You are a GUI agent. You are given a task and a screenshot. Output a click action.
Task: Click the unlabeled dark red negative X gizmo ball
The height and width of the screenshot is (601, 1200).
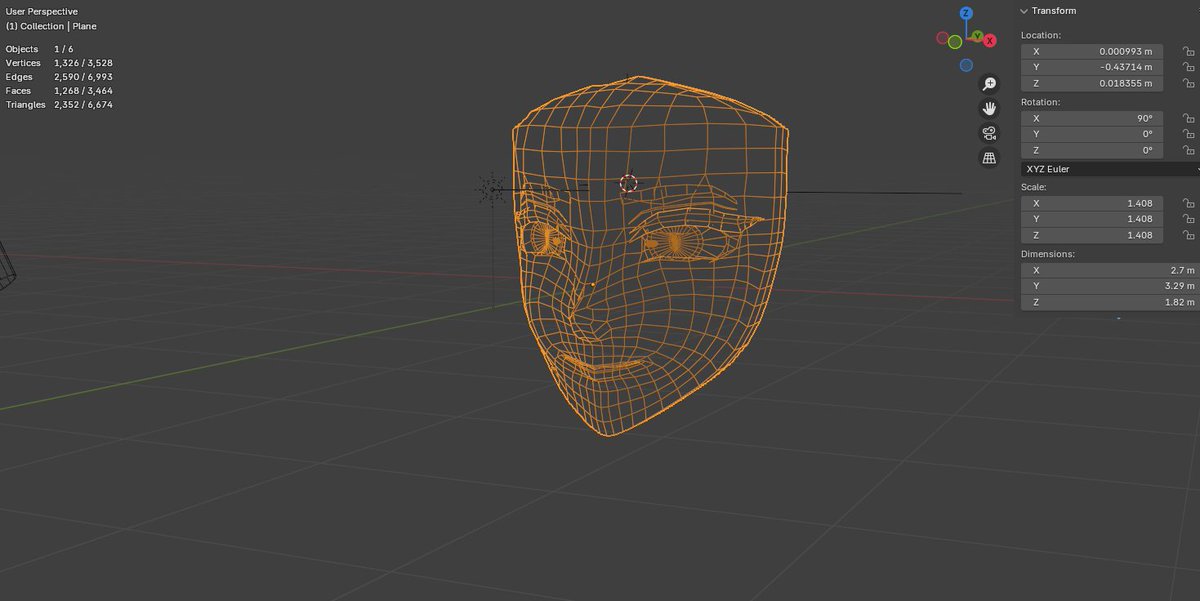(x=942, y=38)
